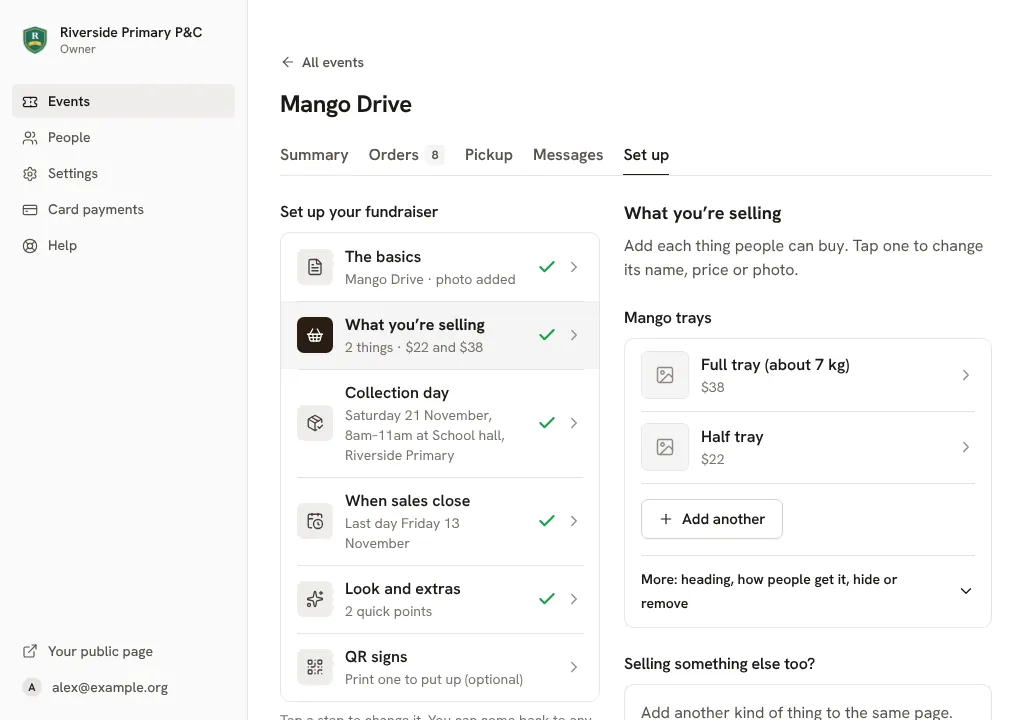Open The basics step via its chevron
This screenshot has width=1024, height=720.
[x=573, y=267]
